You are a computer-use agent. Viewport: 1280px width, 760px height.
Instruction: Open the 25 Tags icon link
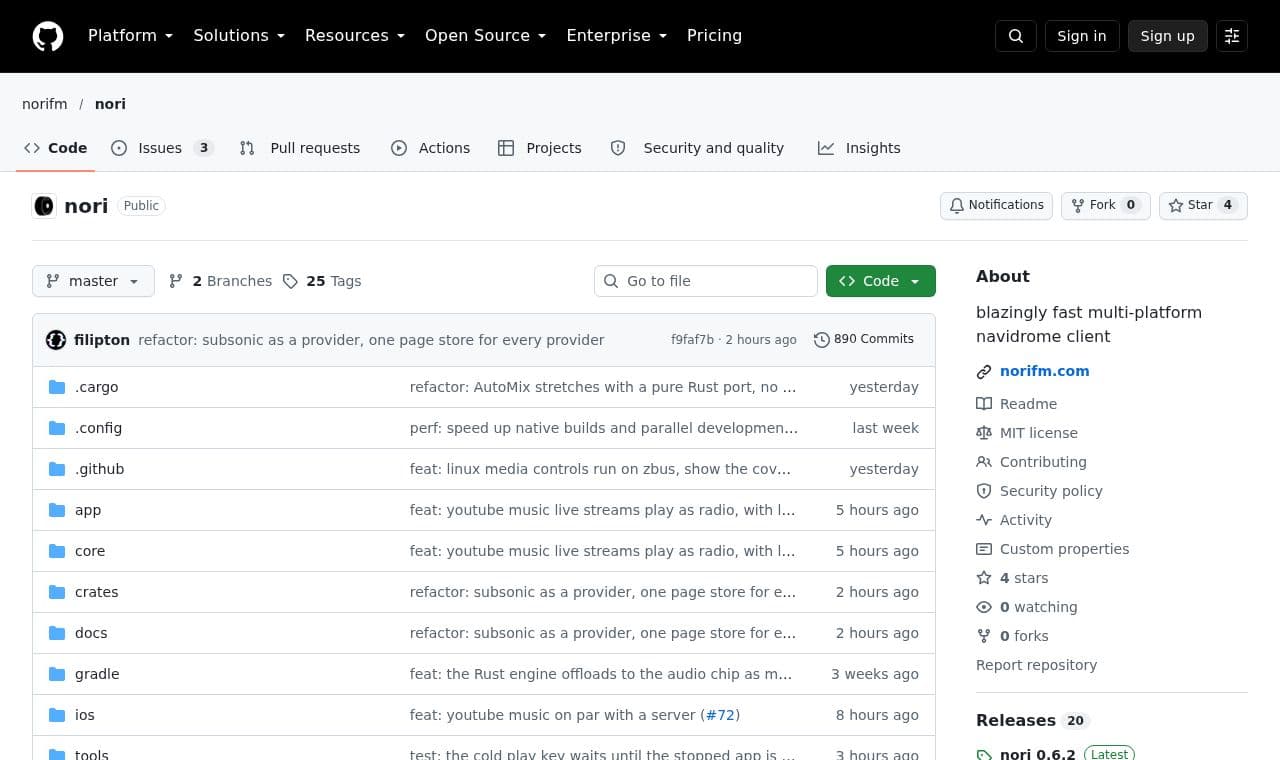(x=290, y=281)
